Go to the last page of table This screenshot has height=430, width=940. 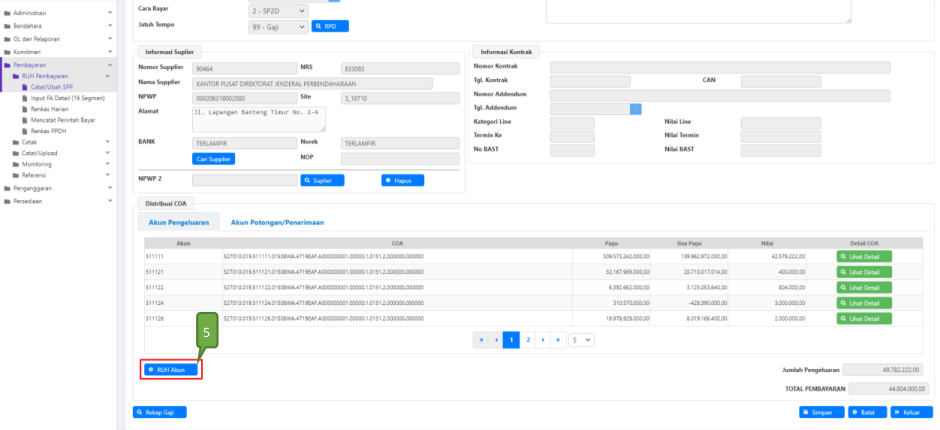tap(558, 340)
